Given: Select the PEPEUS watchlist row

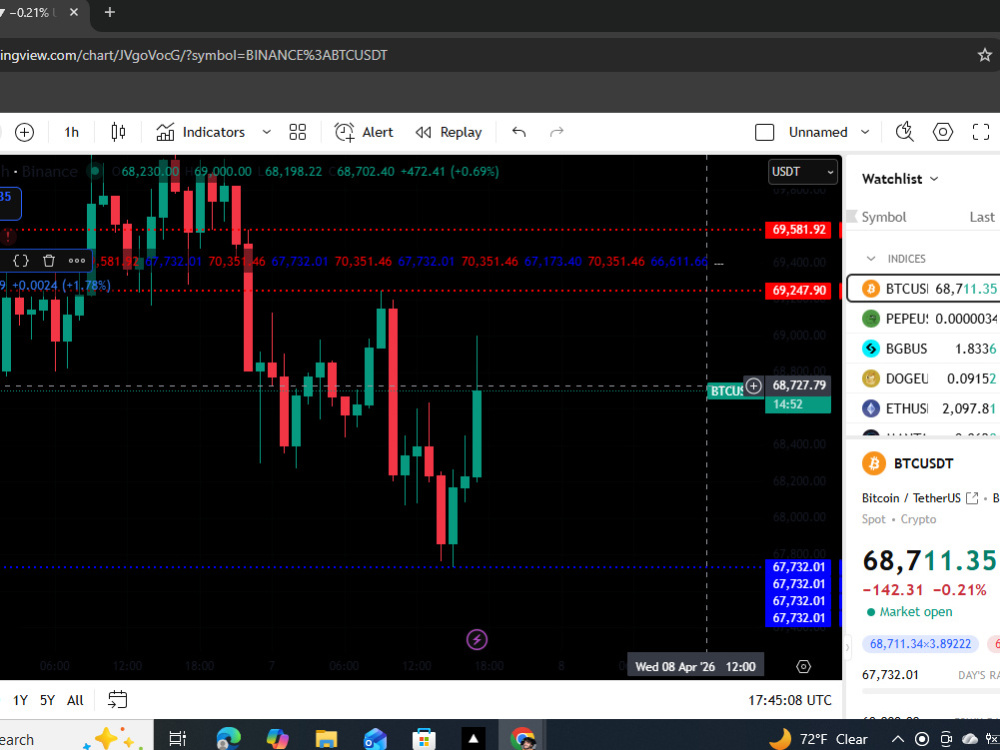Looking at the screenshot, I should tap(923, 318).
